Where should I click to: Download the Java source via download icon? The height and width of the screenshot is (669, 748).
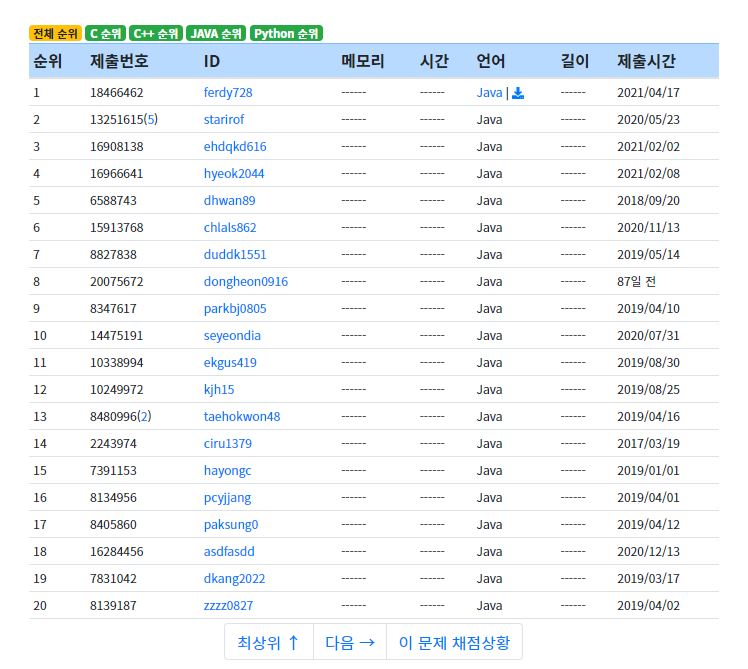518,93
